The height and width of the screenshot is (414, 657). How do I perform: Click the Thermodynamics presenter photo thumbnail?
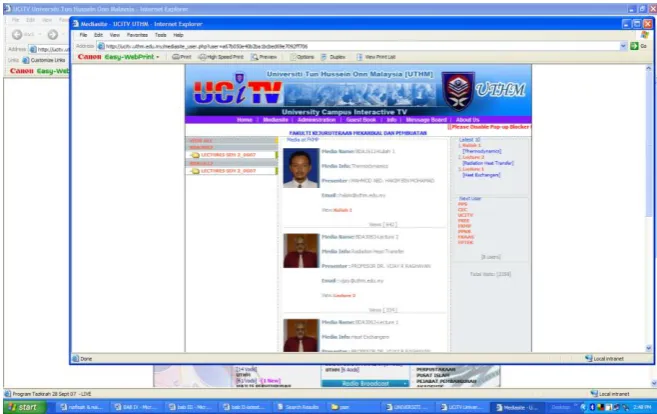click(301, 168)
